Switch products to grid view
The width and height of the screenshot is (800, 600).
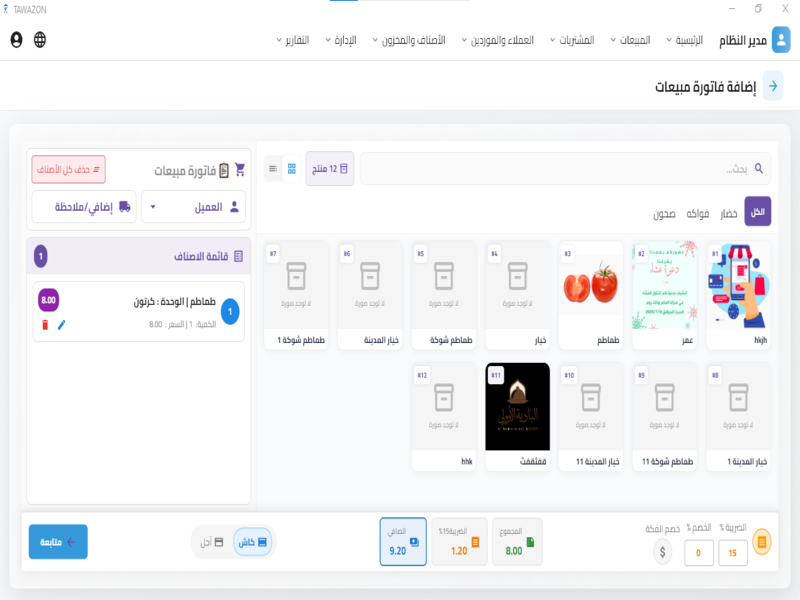point(291,168)
